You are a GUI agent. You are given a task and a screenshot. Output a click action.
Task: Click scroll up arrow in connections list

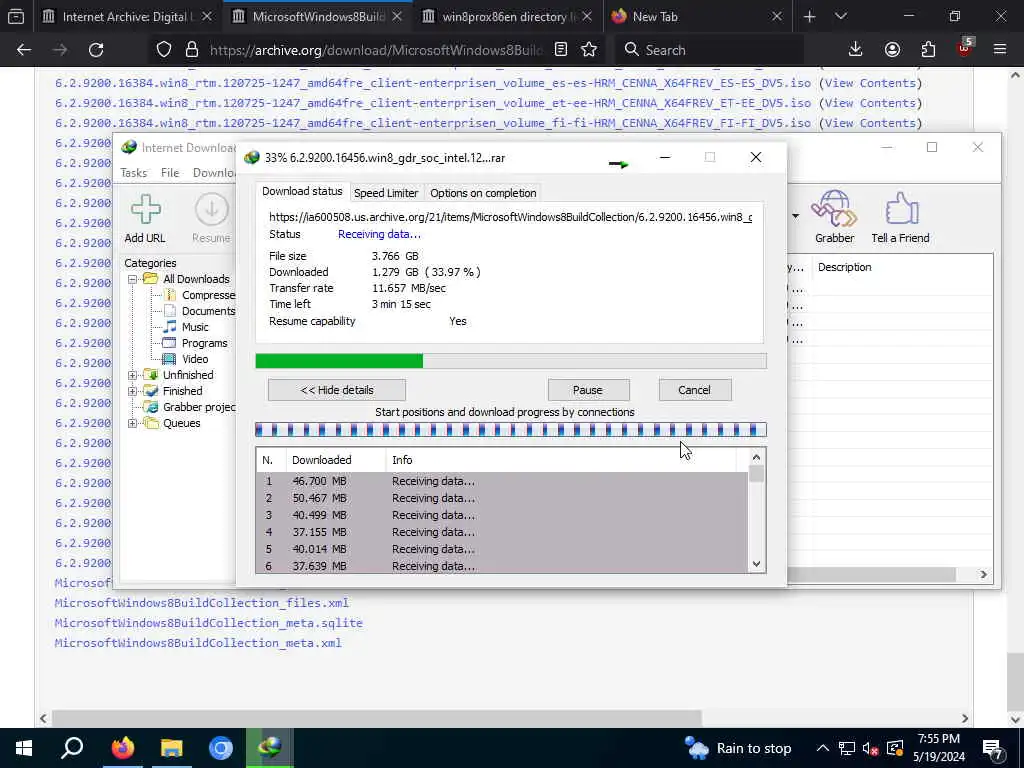pos(756,457)
